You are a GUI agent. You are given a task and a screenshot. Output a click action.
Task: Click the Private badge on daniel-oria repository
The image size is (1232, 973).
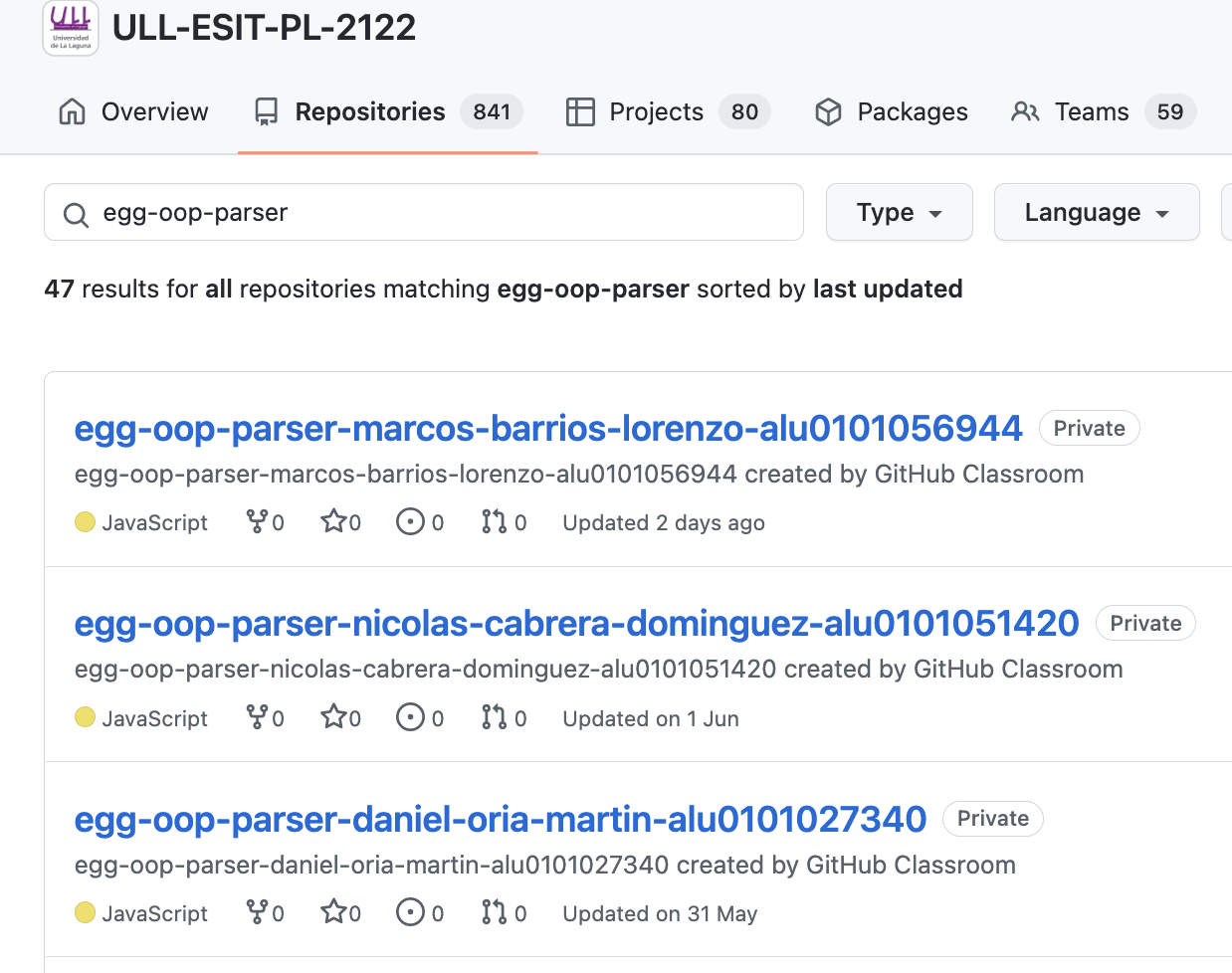(x=992, y=818)
